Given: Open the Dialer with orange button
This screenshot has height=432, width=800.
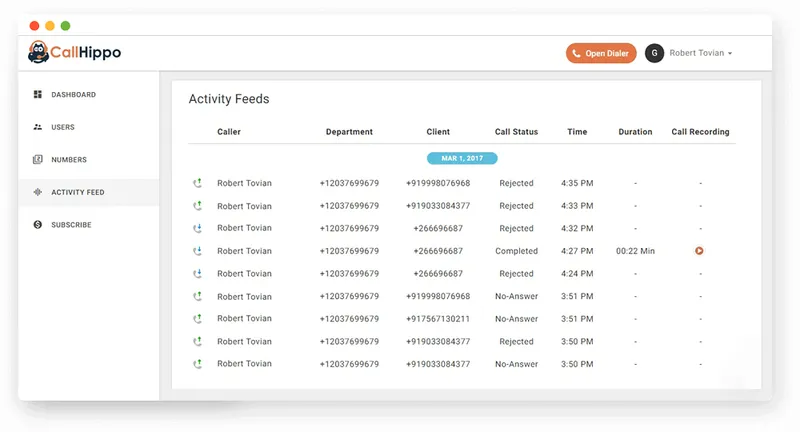Looking at the screenshot, I should click(x=601, y=53).
